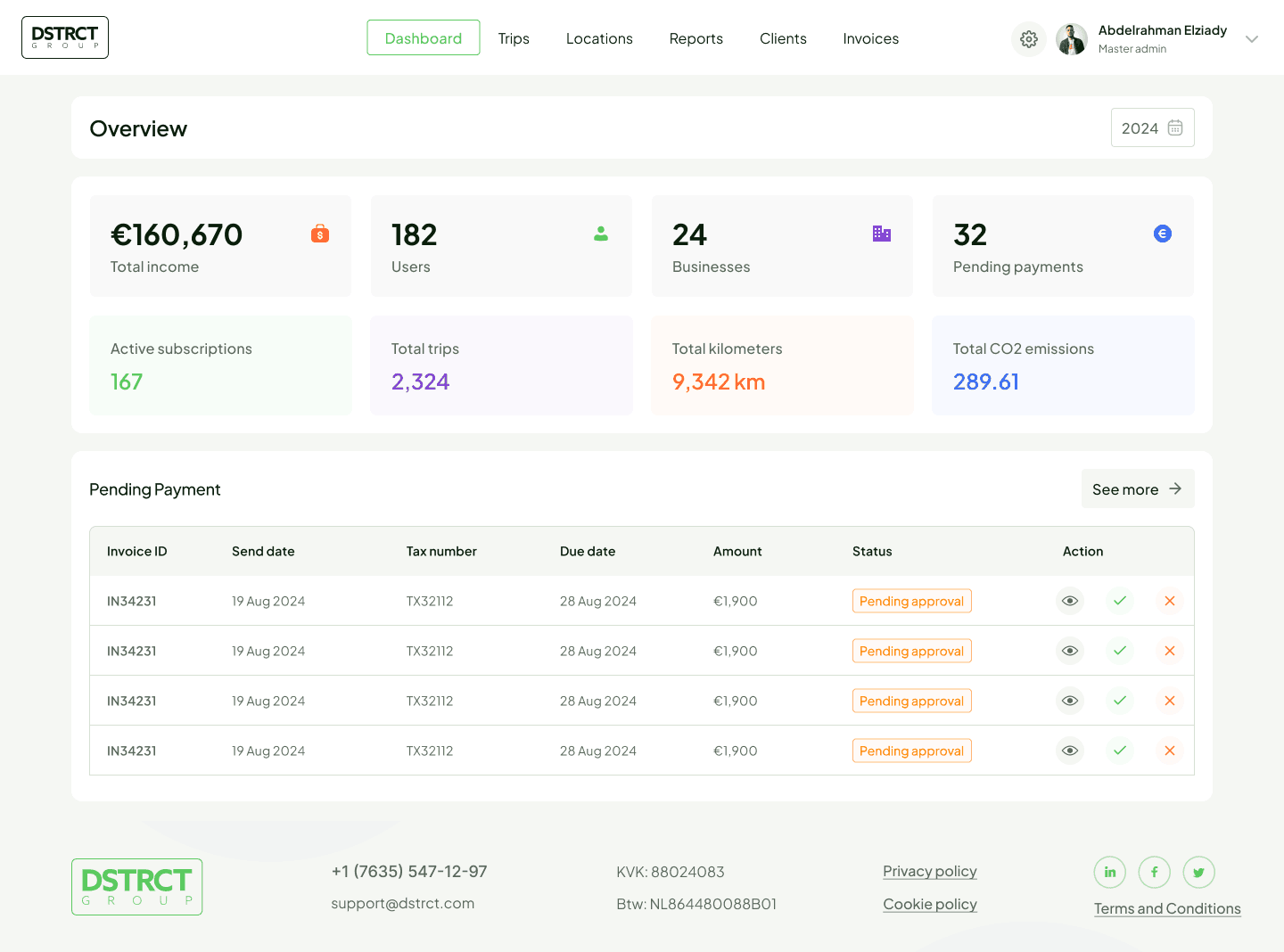Click the Status column header
Screen dimensions: 1284x952
point(872,551)
